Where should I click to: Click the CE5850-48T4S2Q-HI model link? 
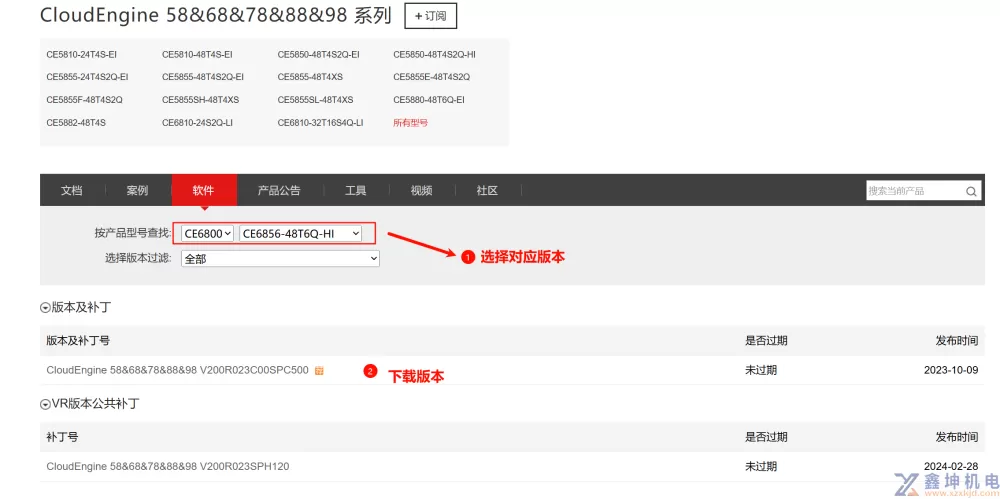[434, 55]
